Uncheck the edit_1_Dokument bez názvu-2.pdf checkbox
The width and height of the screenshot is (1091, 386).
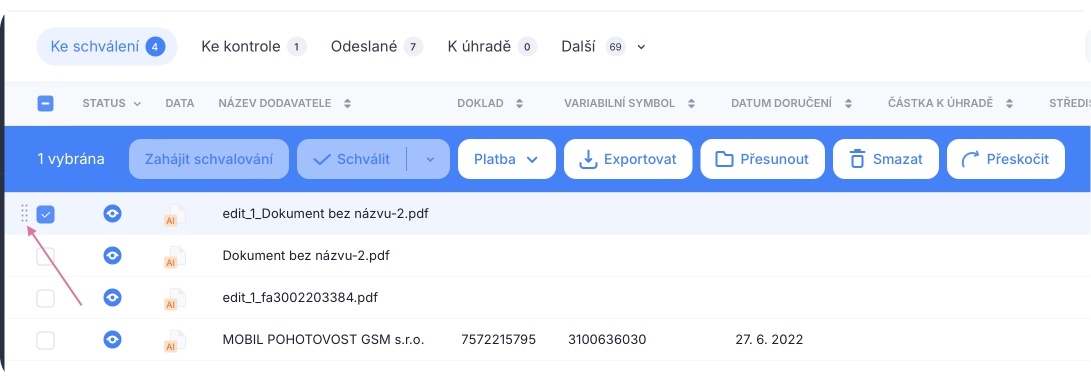click(x=45, y=214)
